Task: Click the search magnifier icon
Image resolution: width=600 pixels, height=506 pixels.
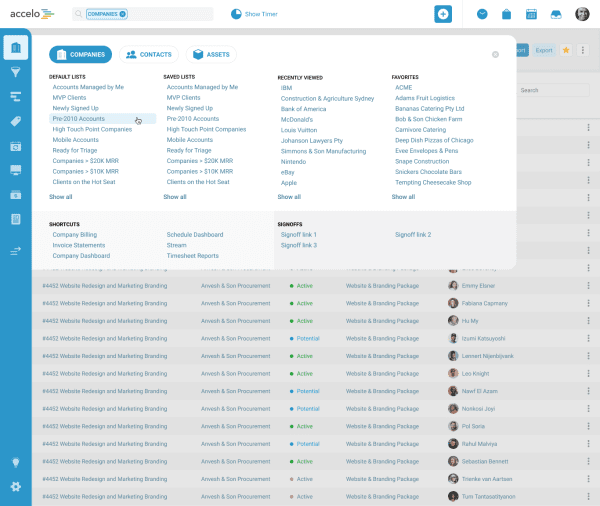Action: click(78, 14)
